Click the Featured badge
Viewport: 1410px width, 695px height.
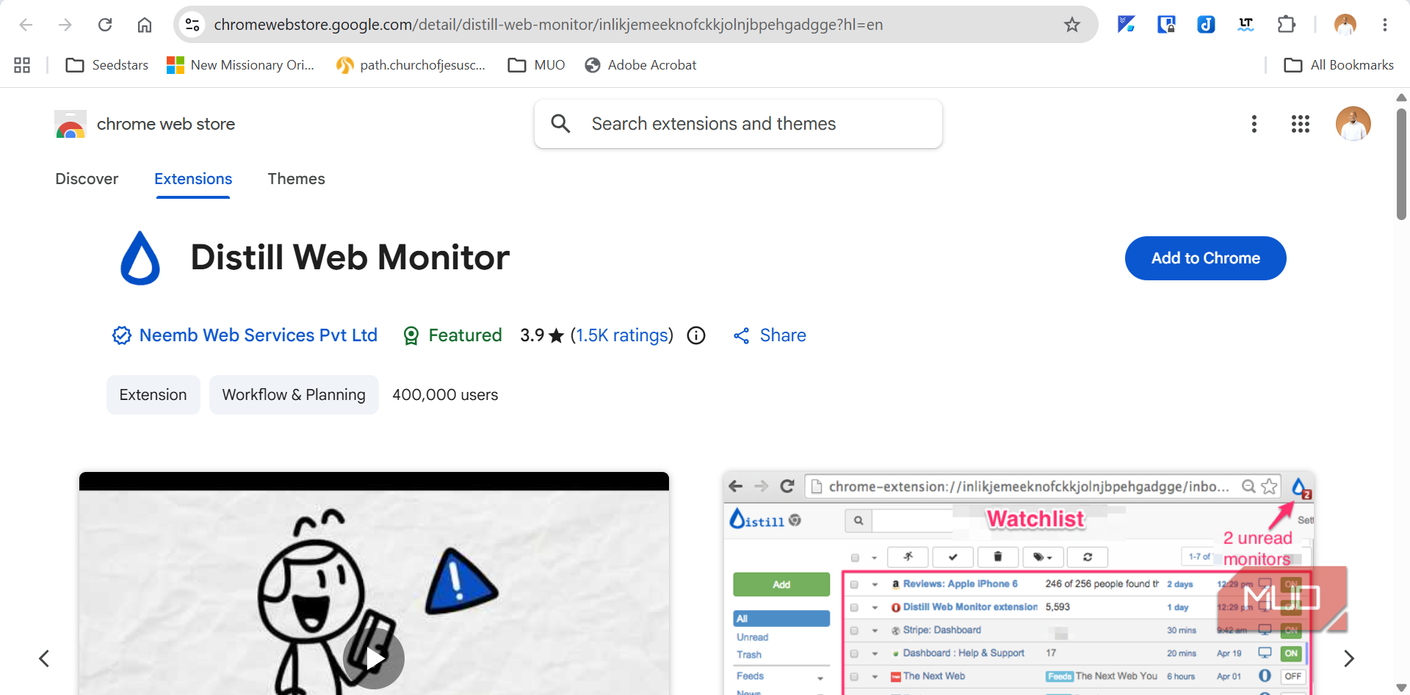(x=452, y=336)
